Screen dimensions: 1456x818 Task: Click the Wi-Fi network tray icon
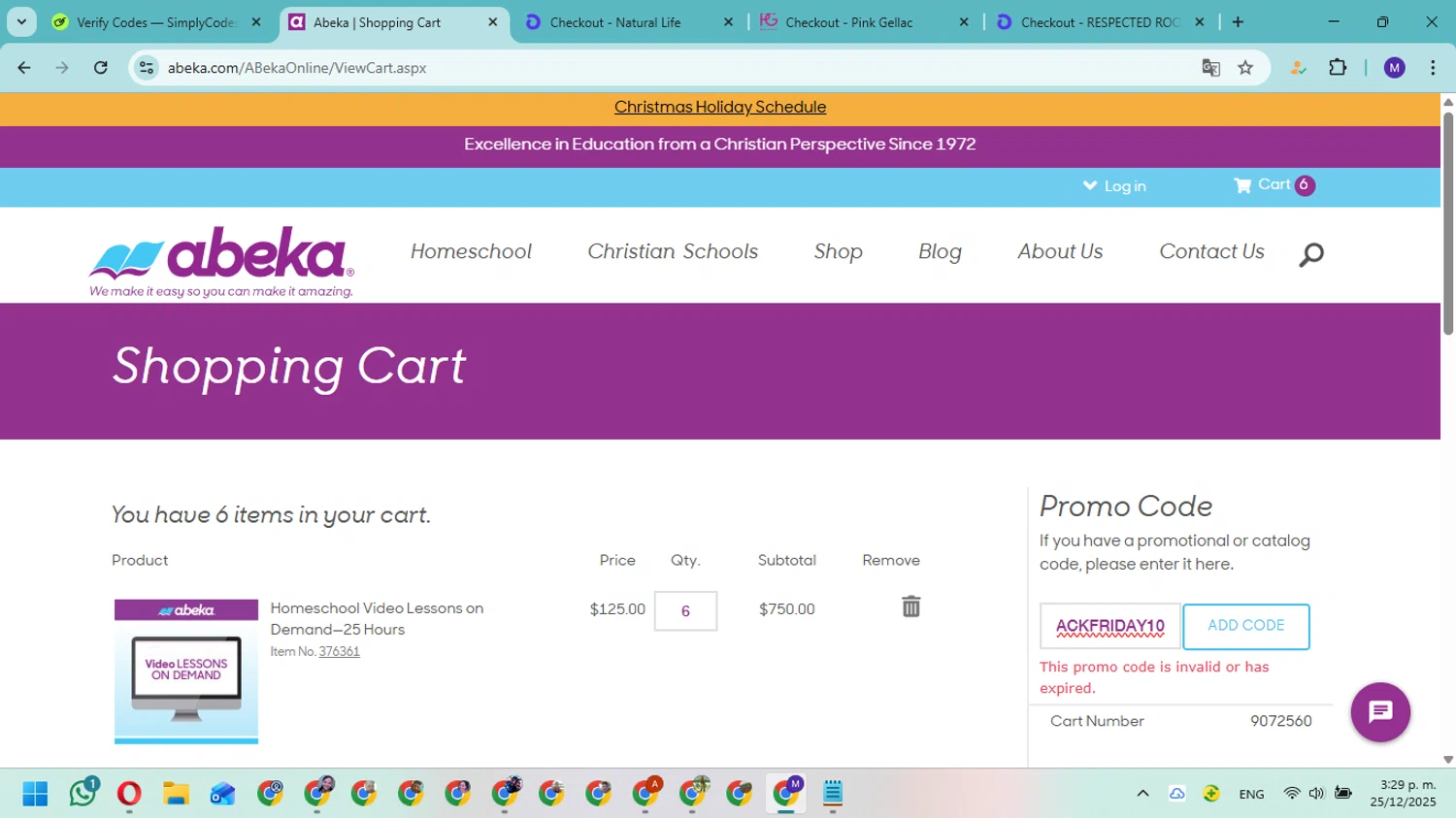click(x=1291, y=794)
